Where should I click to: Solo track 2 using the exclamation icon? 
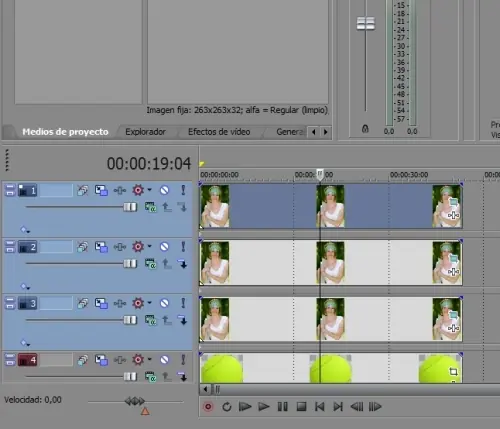click(183, 247)
